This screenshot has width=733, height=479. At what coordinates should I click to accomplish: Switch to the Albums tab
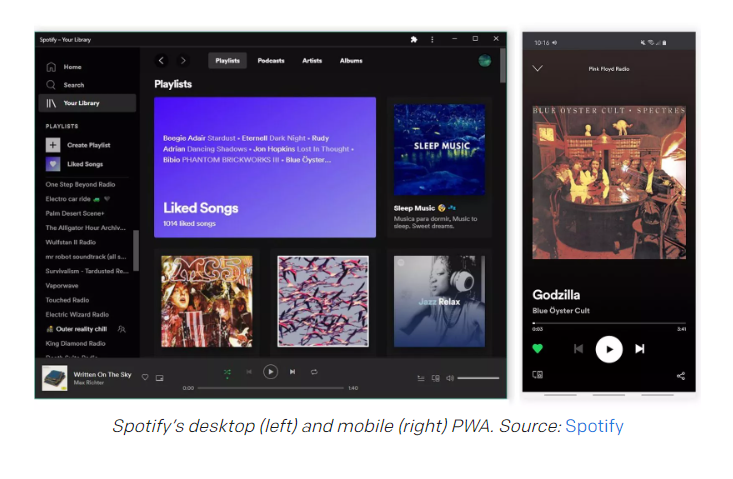tap(351, 61)
